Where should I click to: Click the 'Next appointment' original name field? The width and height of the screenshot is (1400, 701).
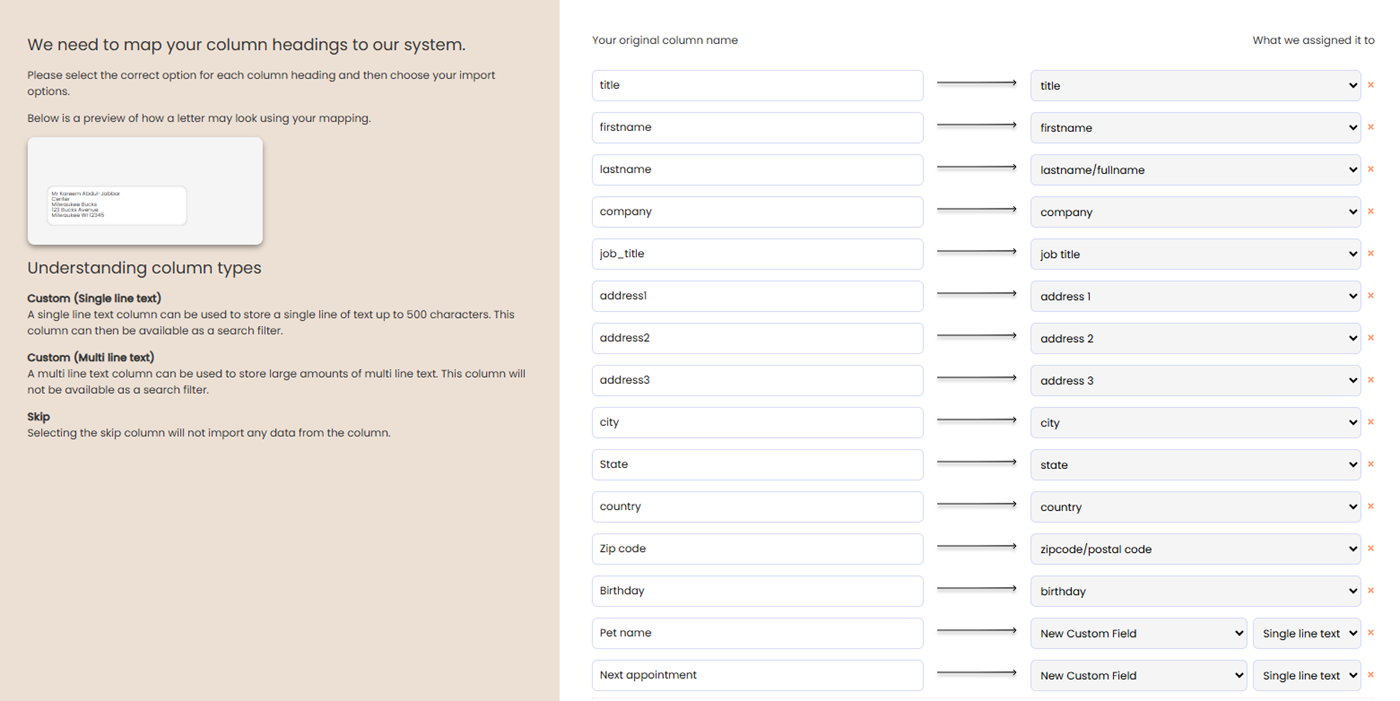click(x=757, y=675)
